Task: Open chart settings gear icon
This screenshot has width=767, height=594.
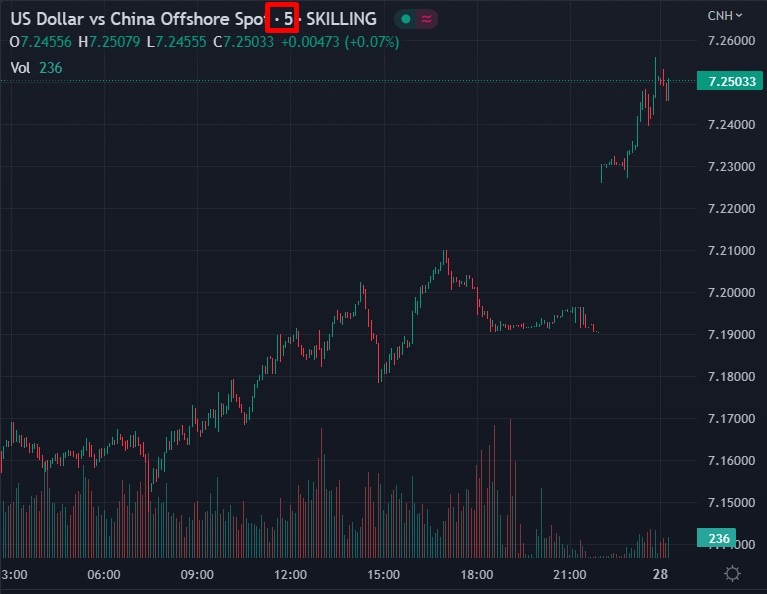Action: pos(732,573)
